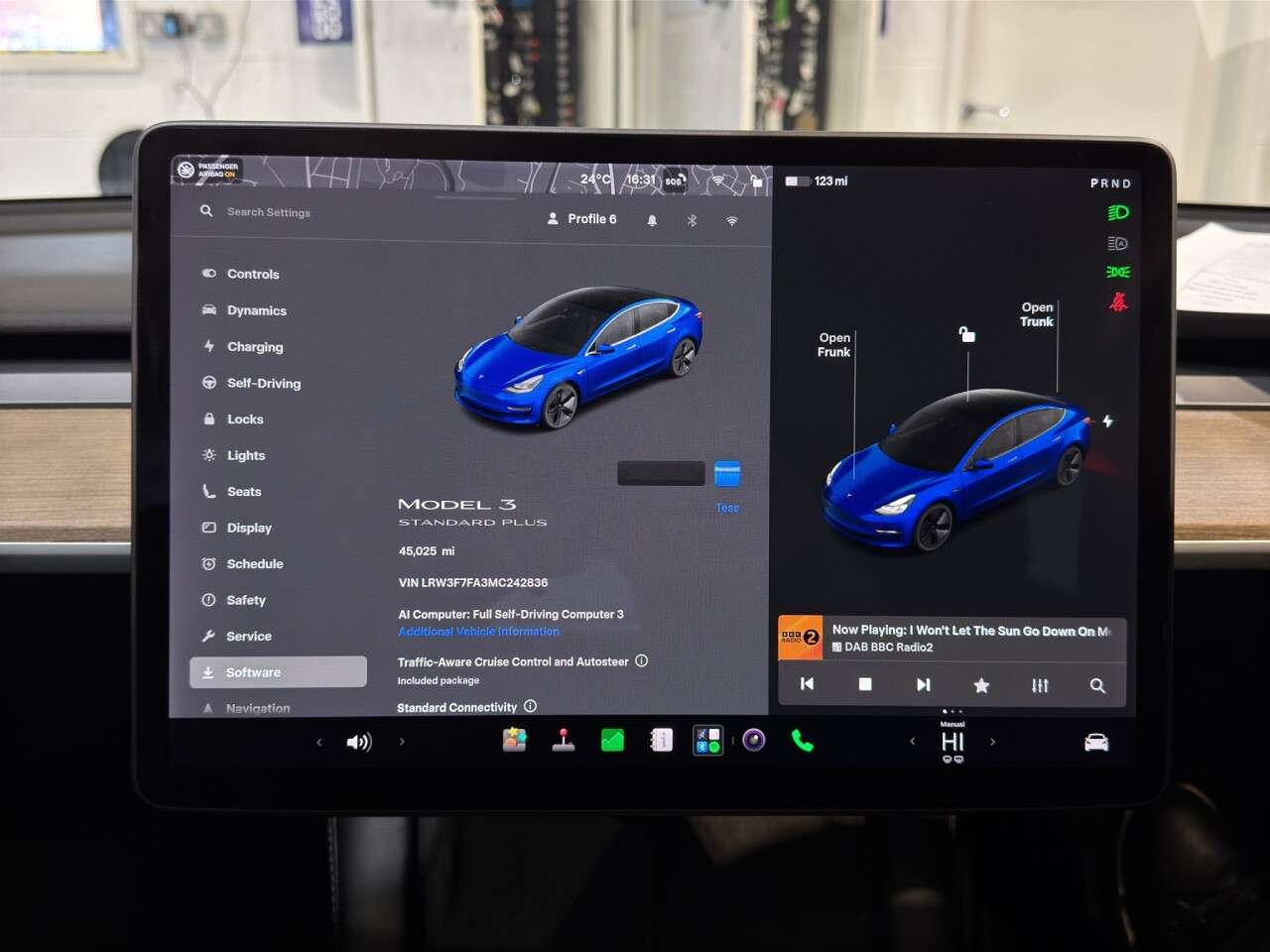1270x952 pixels.
Task: Open Additional Vehicle Information link
Action: pyautogui.click(x=478, y=632)
